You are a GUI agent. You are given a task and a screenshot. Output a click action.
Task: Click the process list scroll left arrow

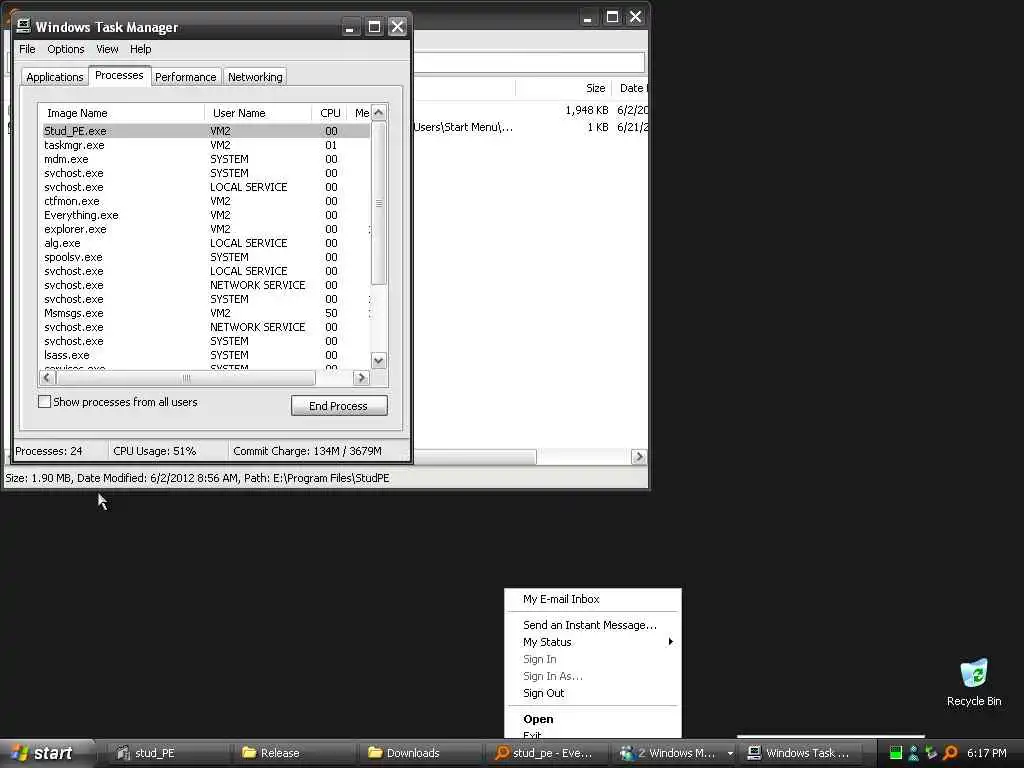coord(47,377)
